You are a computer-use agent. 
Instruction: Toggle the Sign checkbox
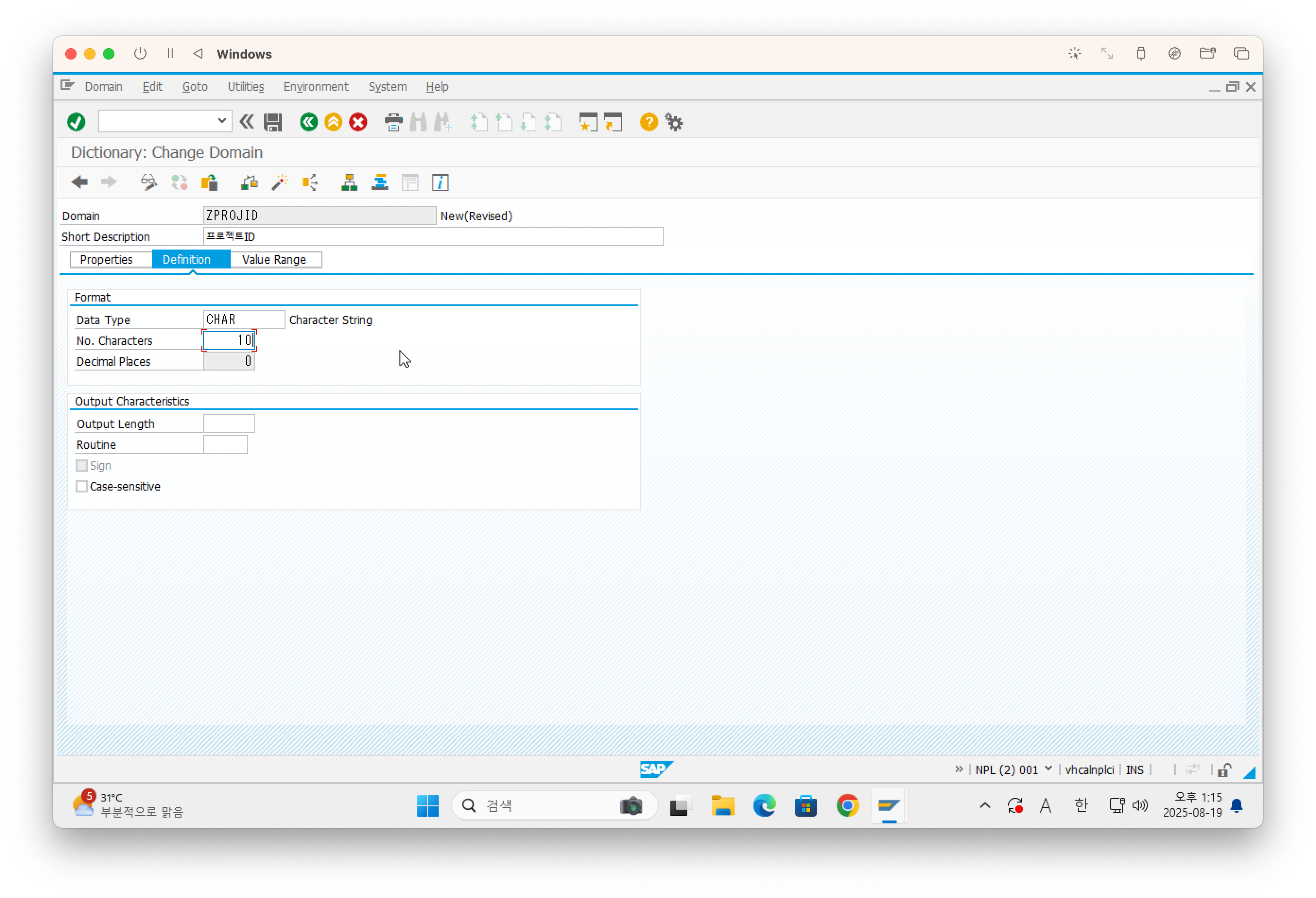pyautogui.click(x=82, y=466)
